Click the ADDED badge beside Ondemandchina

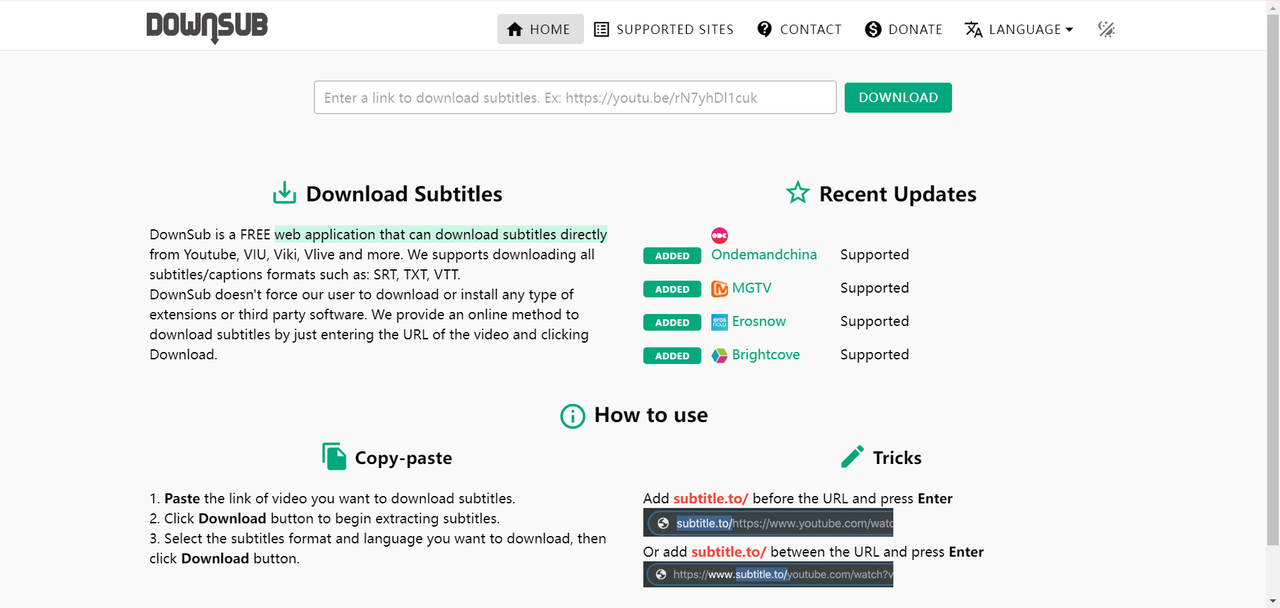click(x=672, y=256)
